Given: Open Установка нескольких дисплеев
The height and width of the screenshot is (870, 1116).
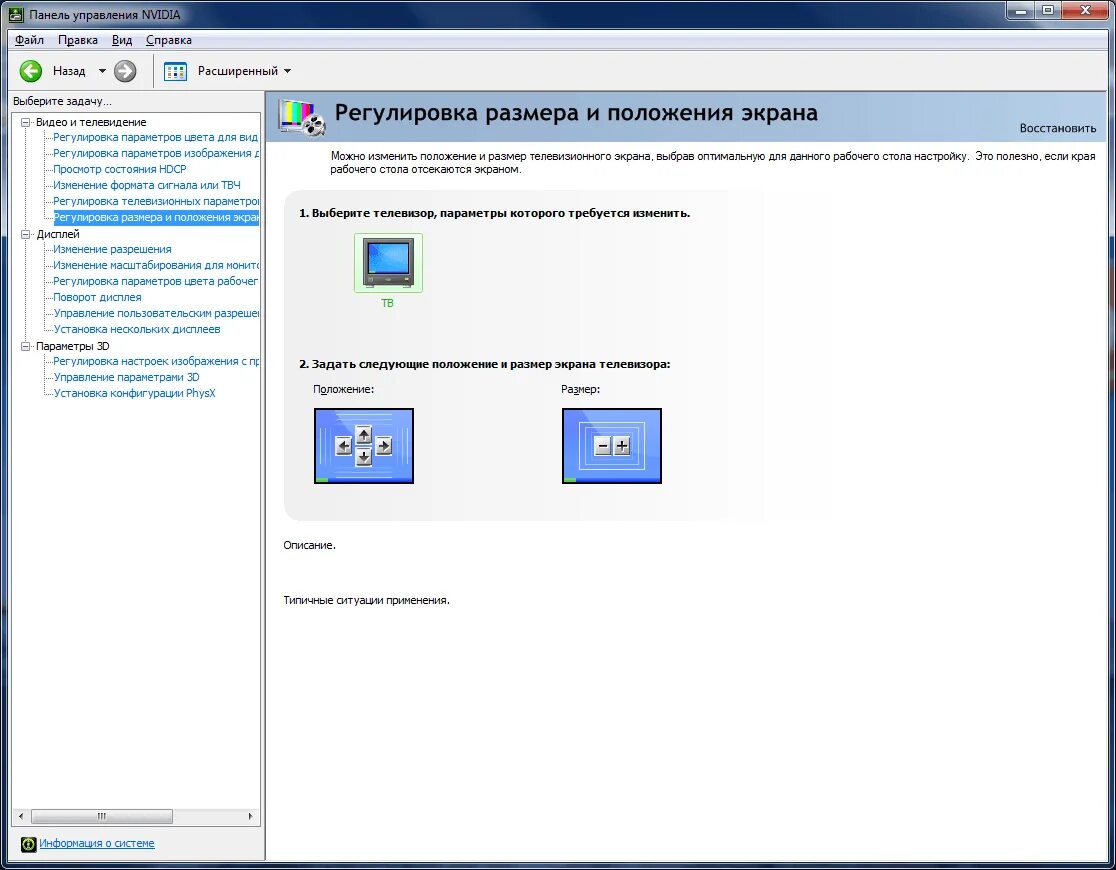Looking at the screenshot, I should point(137,329).
